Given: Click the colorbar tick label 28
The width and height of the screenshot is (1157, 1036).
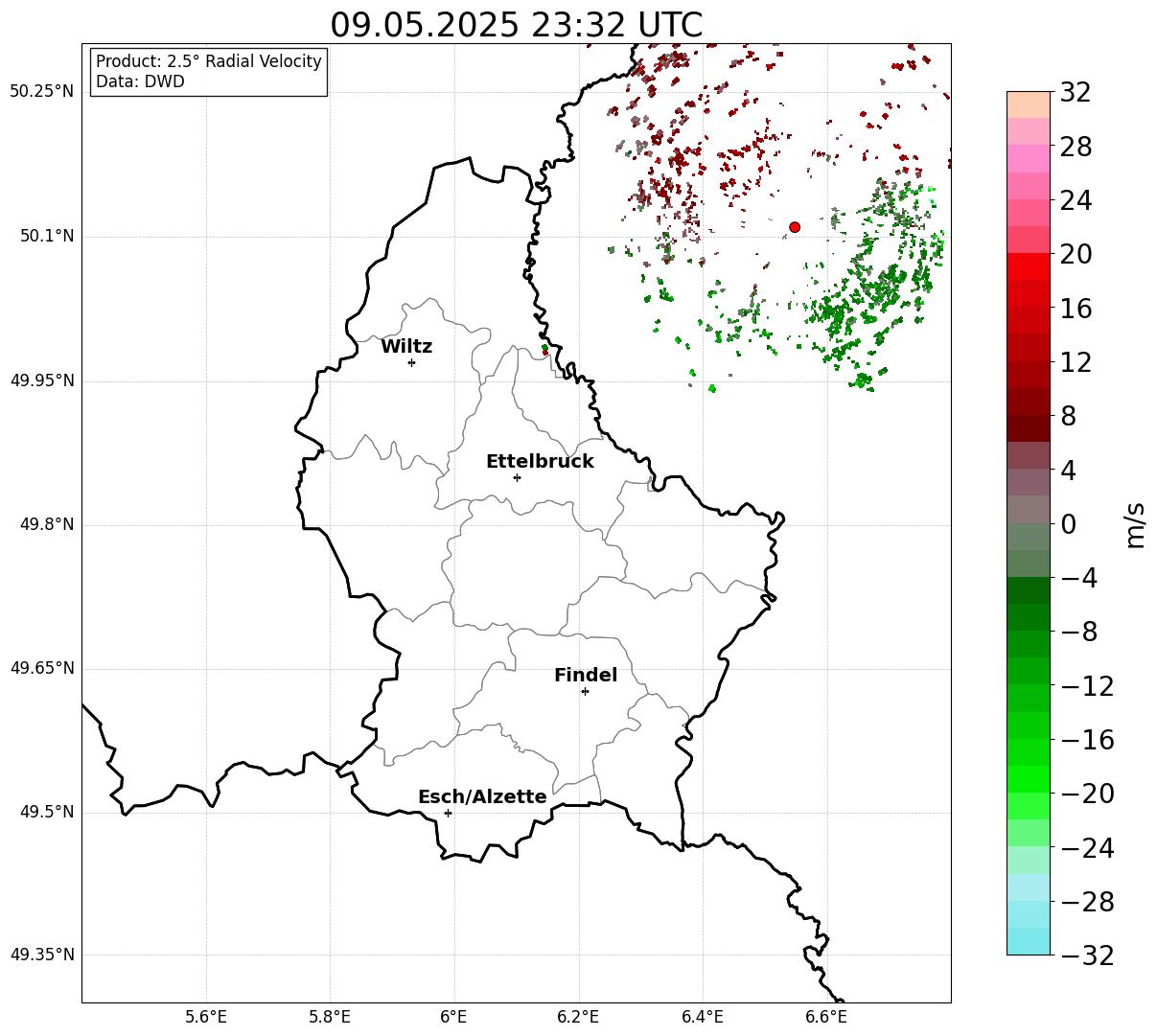Looking at the screenshot, I should pos(1076,148).
